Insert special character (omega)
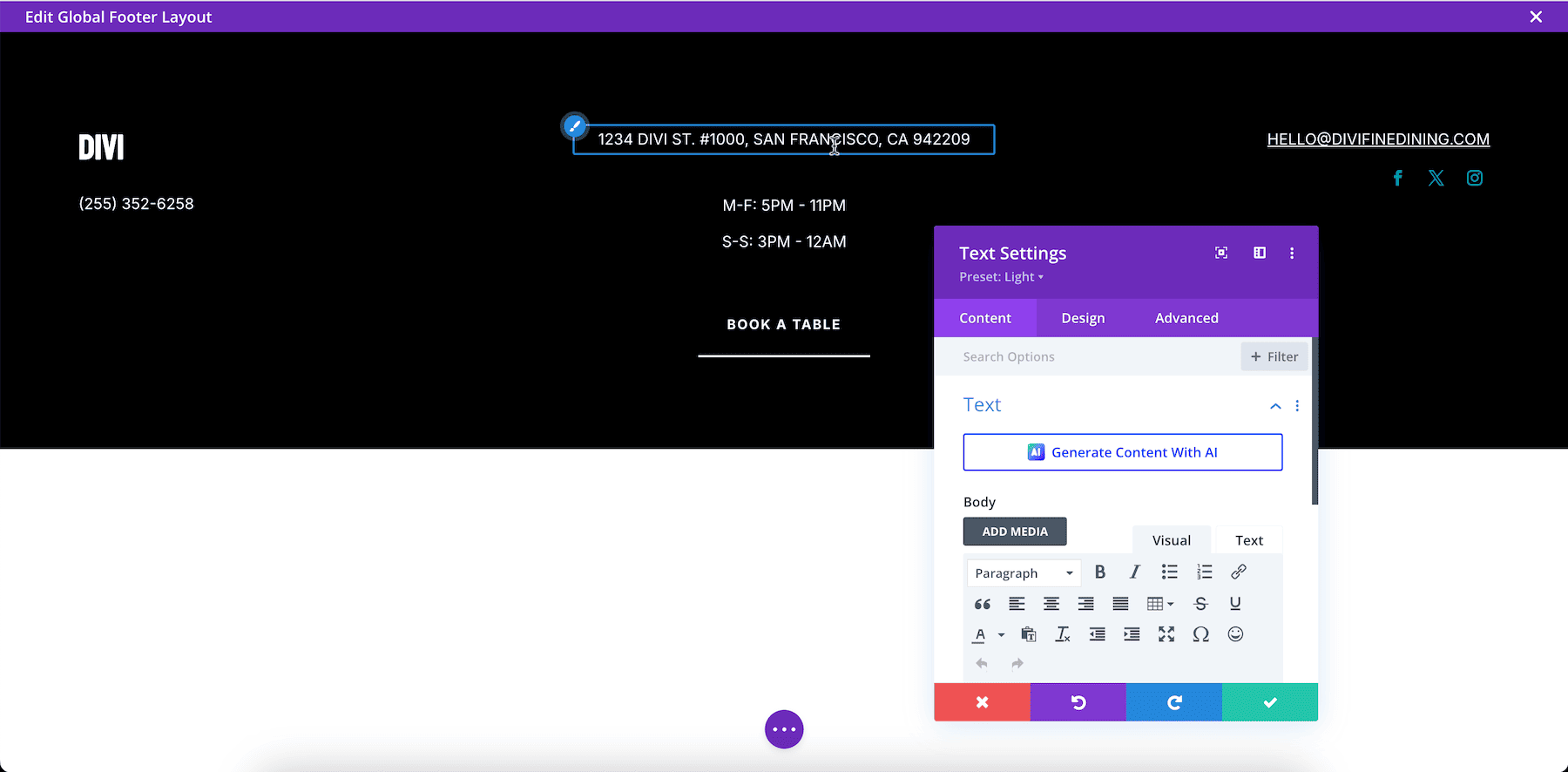Screen dimensions: 1568x772 pos(1200,634)
